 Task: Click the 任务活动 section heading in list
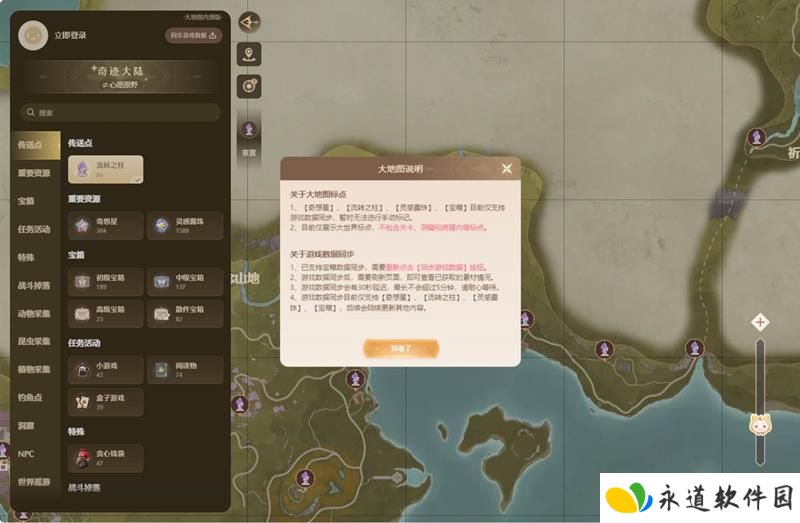(84, 343)
